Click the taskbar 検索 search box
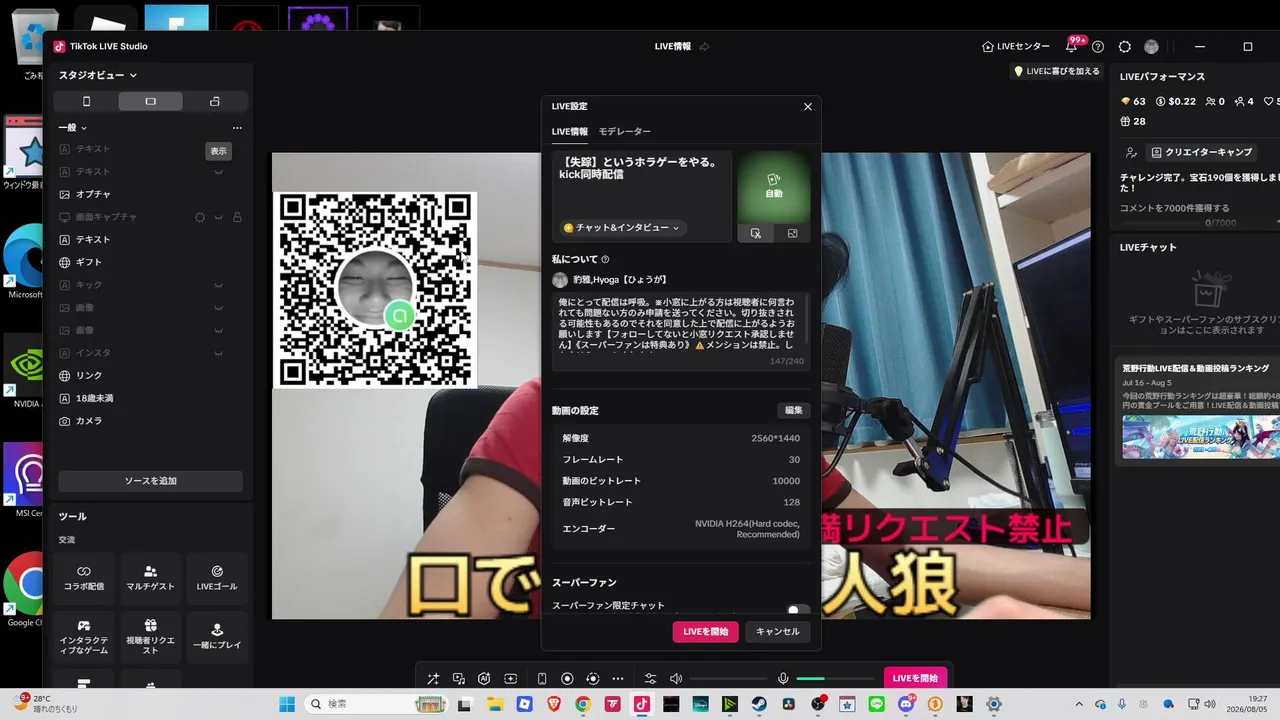 pos(375,704)
